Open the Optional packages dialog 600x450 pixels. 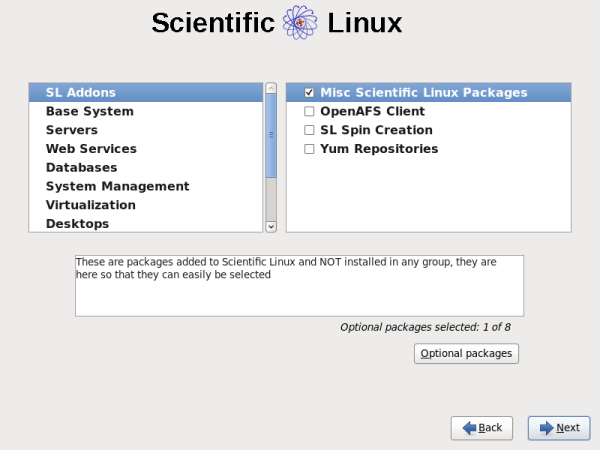466,353
